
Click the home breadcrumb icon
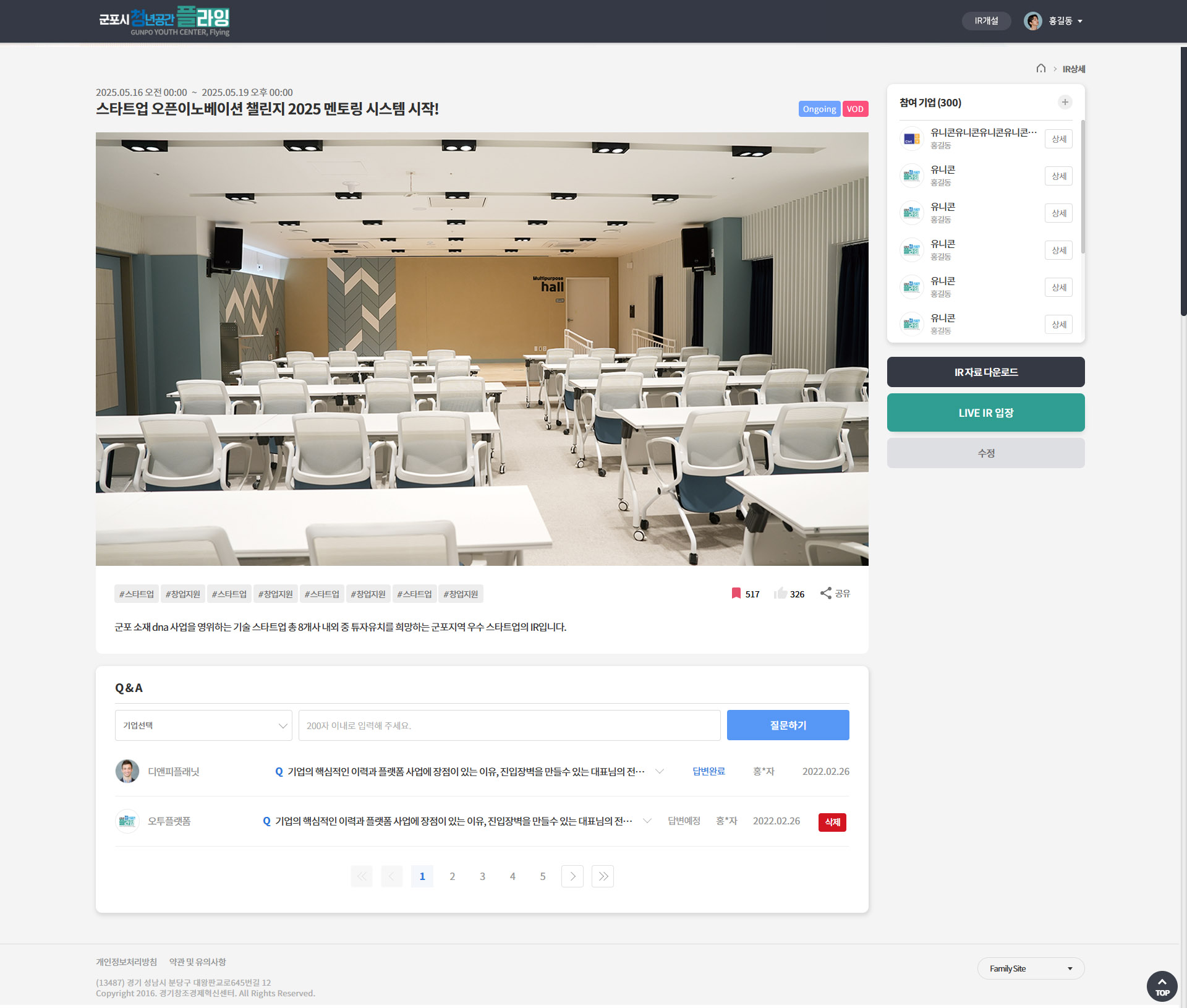pos(1041,69)
